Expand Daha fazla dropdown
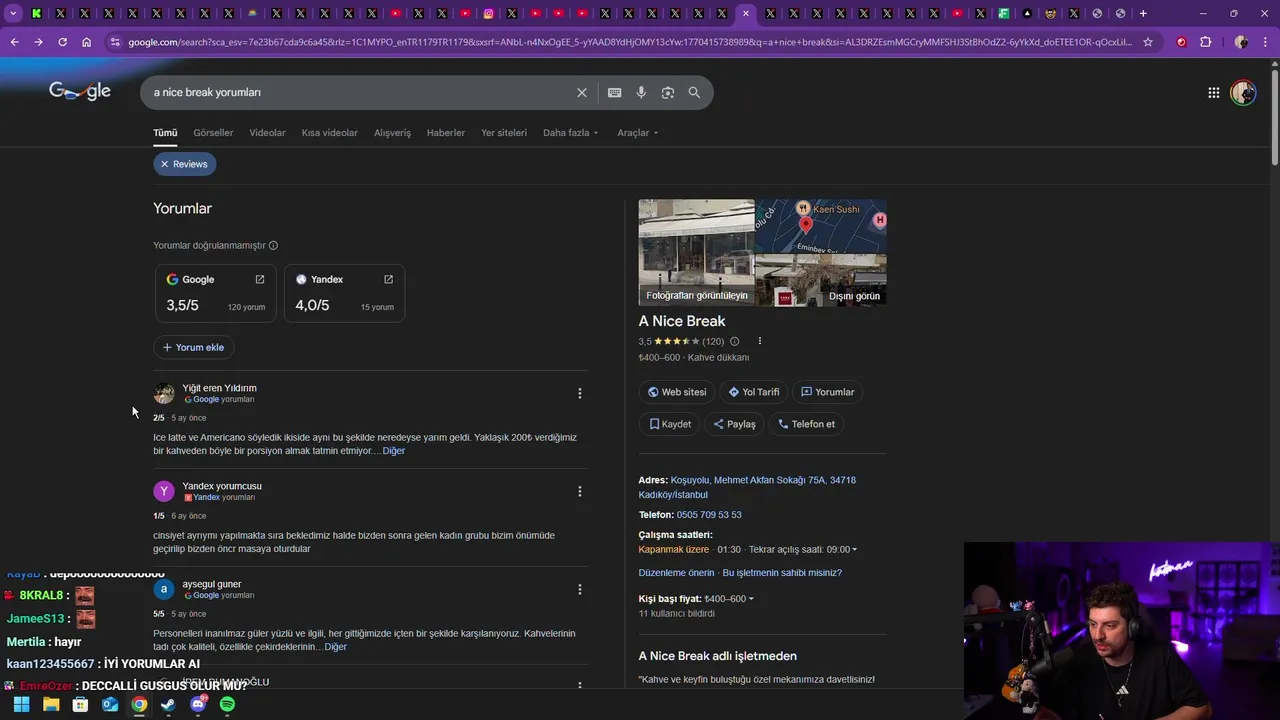The image size is (1280, 720). [x=571, y=133]
